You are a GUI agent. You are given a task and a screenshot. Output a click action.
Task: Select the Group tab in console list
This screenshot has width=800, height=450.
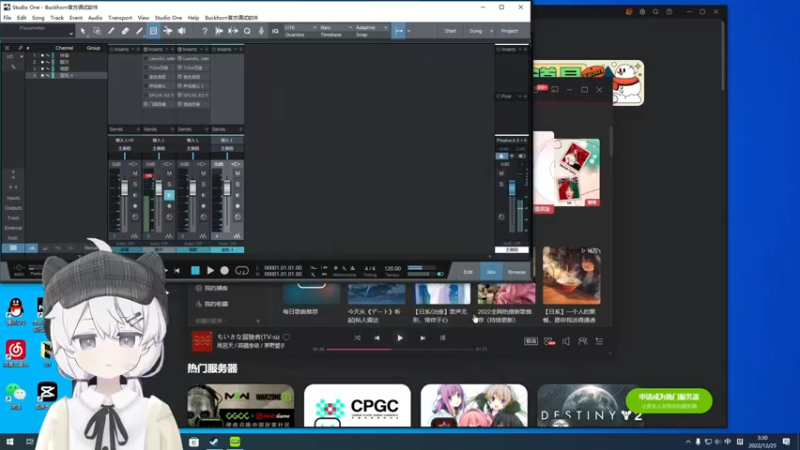coord(93,48)
